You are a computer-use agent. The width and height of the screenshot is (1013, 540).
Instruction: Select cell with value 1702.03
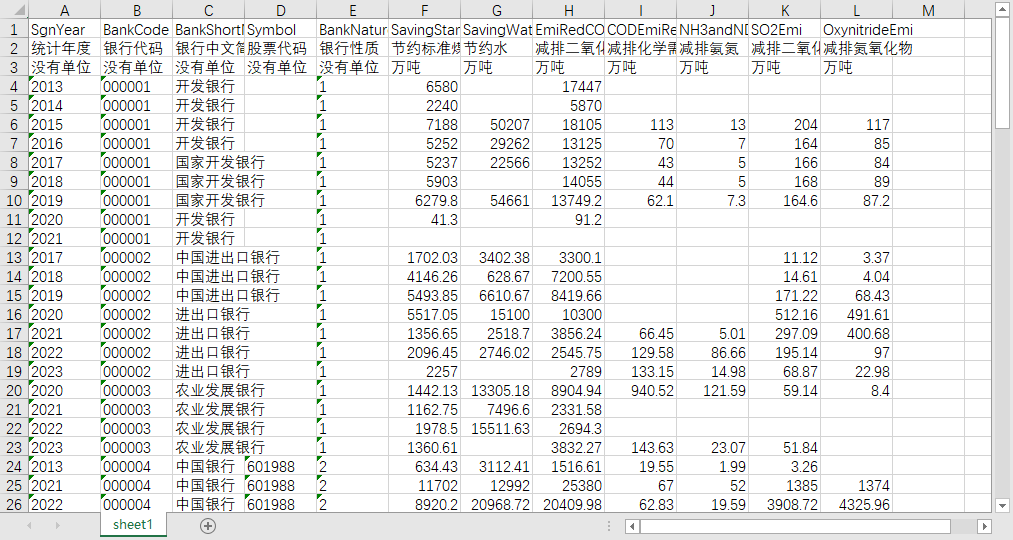pos(424,258)
